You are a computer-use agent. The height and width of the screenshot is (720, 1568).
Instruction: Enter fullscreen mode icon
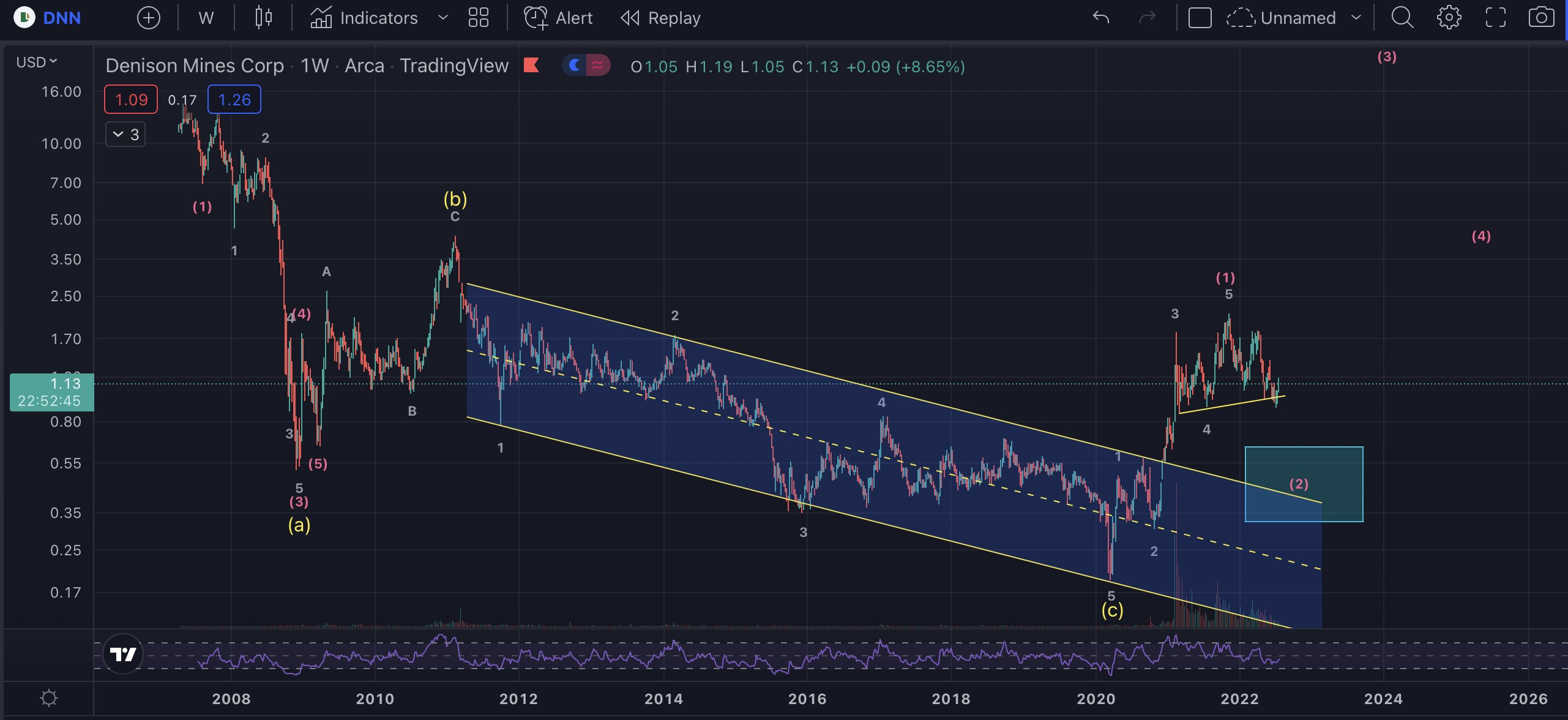tap(1495, 18)
